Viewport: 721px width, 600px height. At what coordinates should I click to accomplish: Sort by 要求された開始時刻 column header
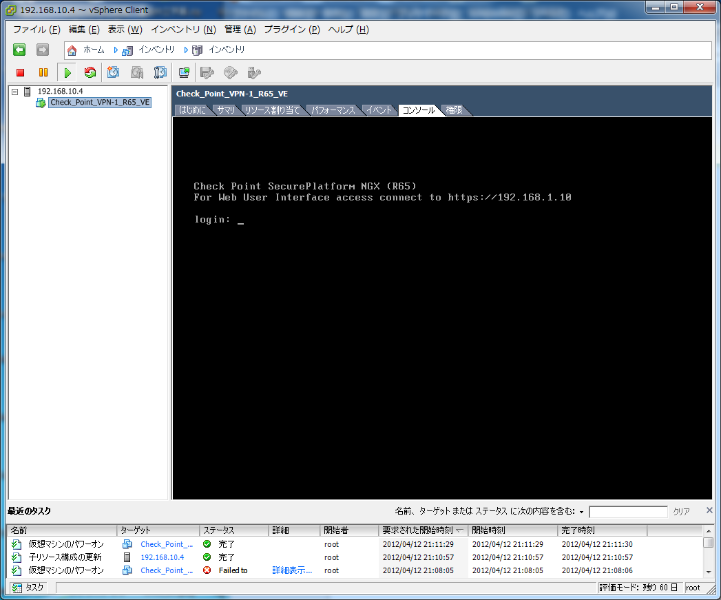(x=423, y=531)
